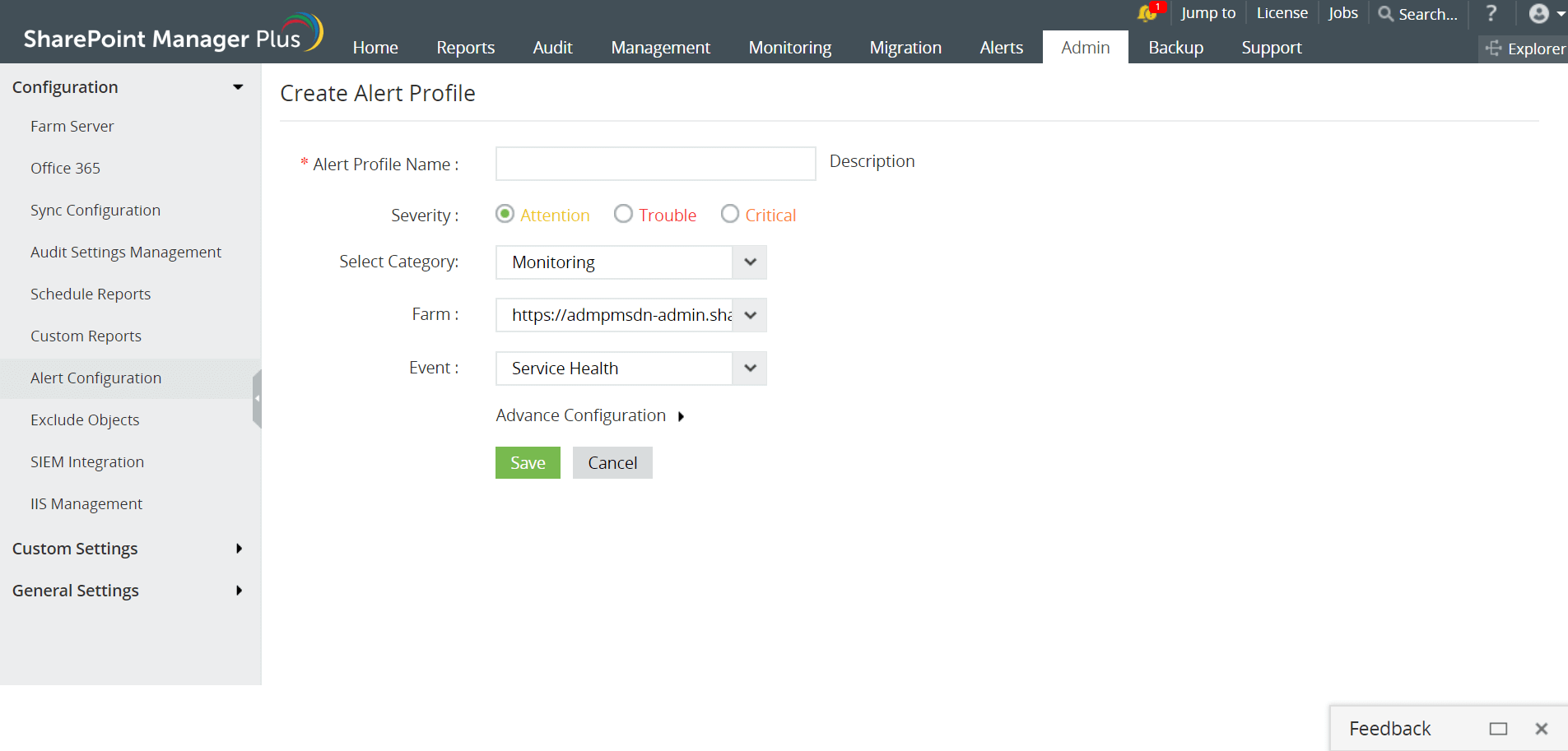The width and height of the screenshot is (1568, 751).
Task: Cancel alert profile creation
Action: pos(612,463)
